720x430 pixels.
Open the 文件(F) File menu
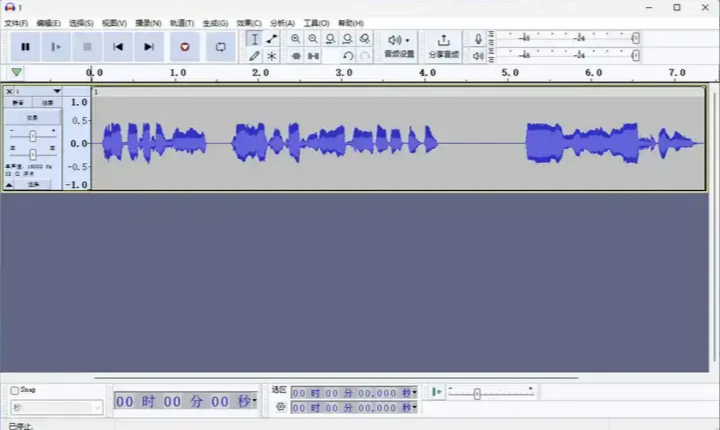(x=17, y=22)
